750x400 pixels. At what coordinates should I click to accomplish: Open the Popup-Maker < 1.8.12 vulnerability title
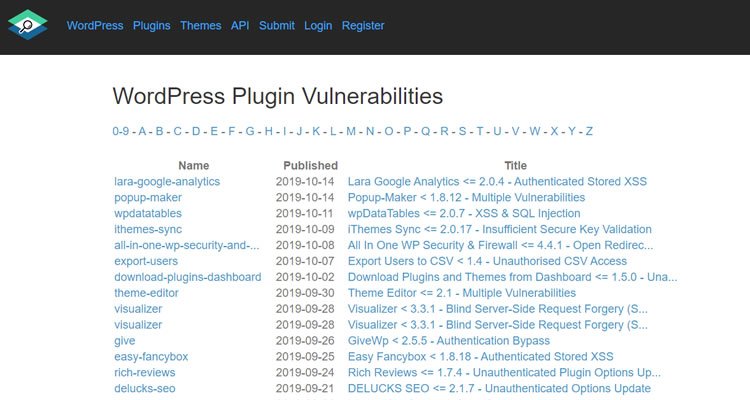point(466,198)
